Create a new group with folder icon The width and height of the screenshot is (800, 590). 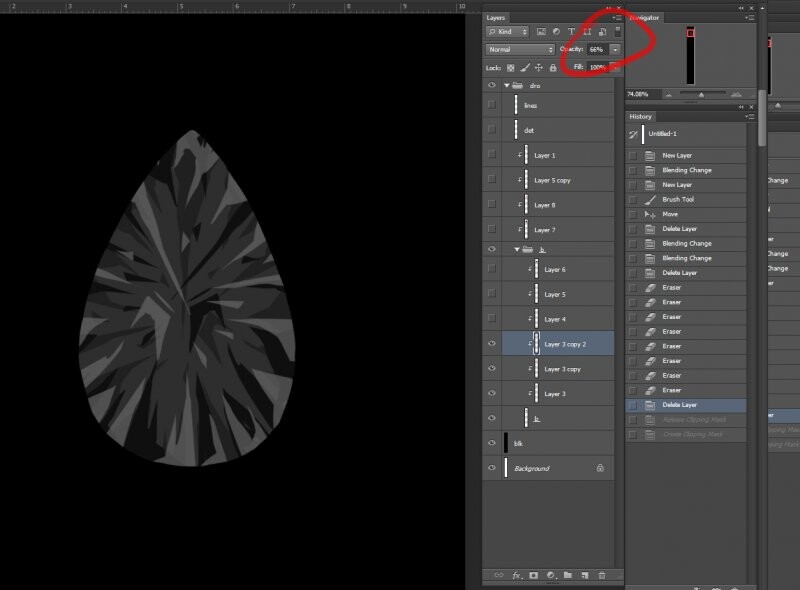(x=567, y=576)
